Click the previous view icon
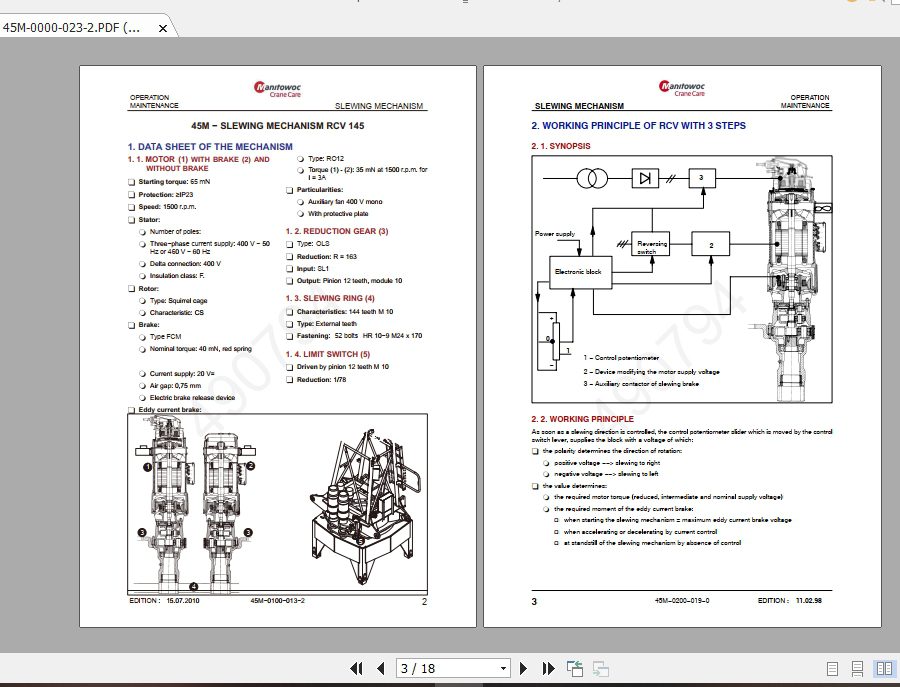The image size is (900, 687). pos(574,669)
